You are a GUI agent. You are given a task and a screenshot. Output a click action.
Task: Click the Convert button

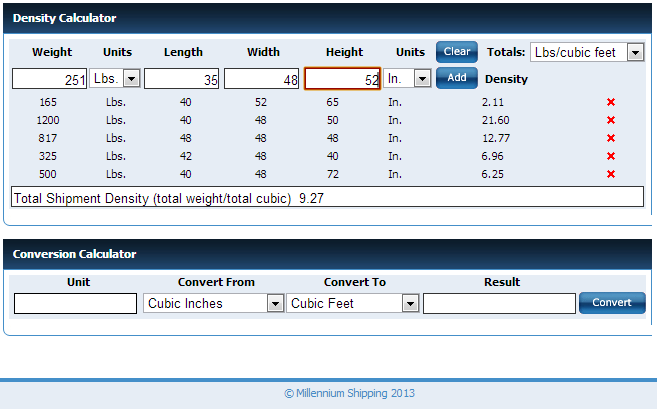point(611,303)
